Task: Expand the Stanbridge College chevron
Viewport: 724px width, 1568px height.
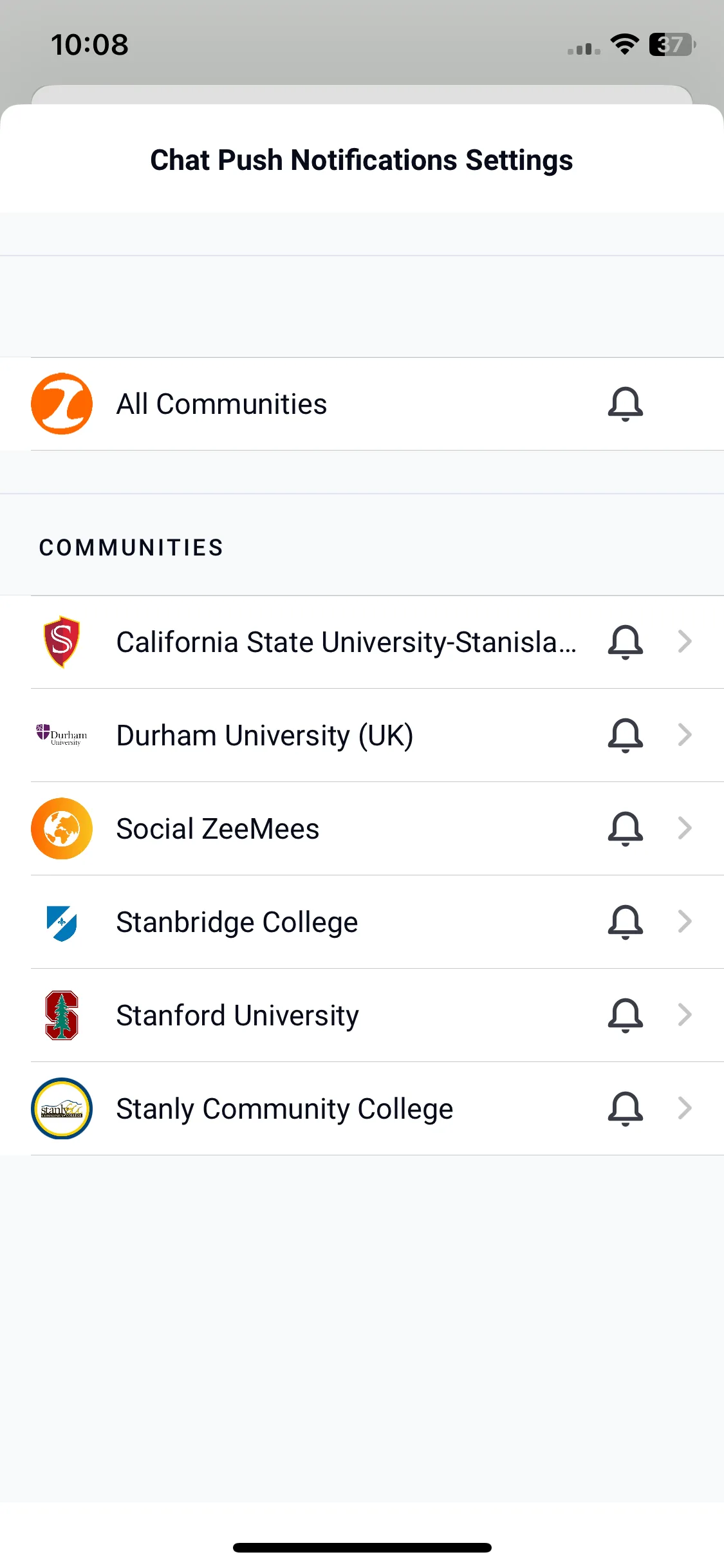Action: 685,922
